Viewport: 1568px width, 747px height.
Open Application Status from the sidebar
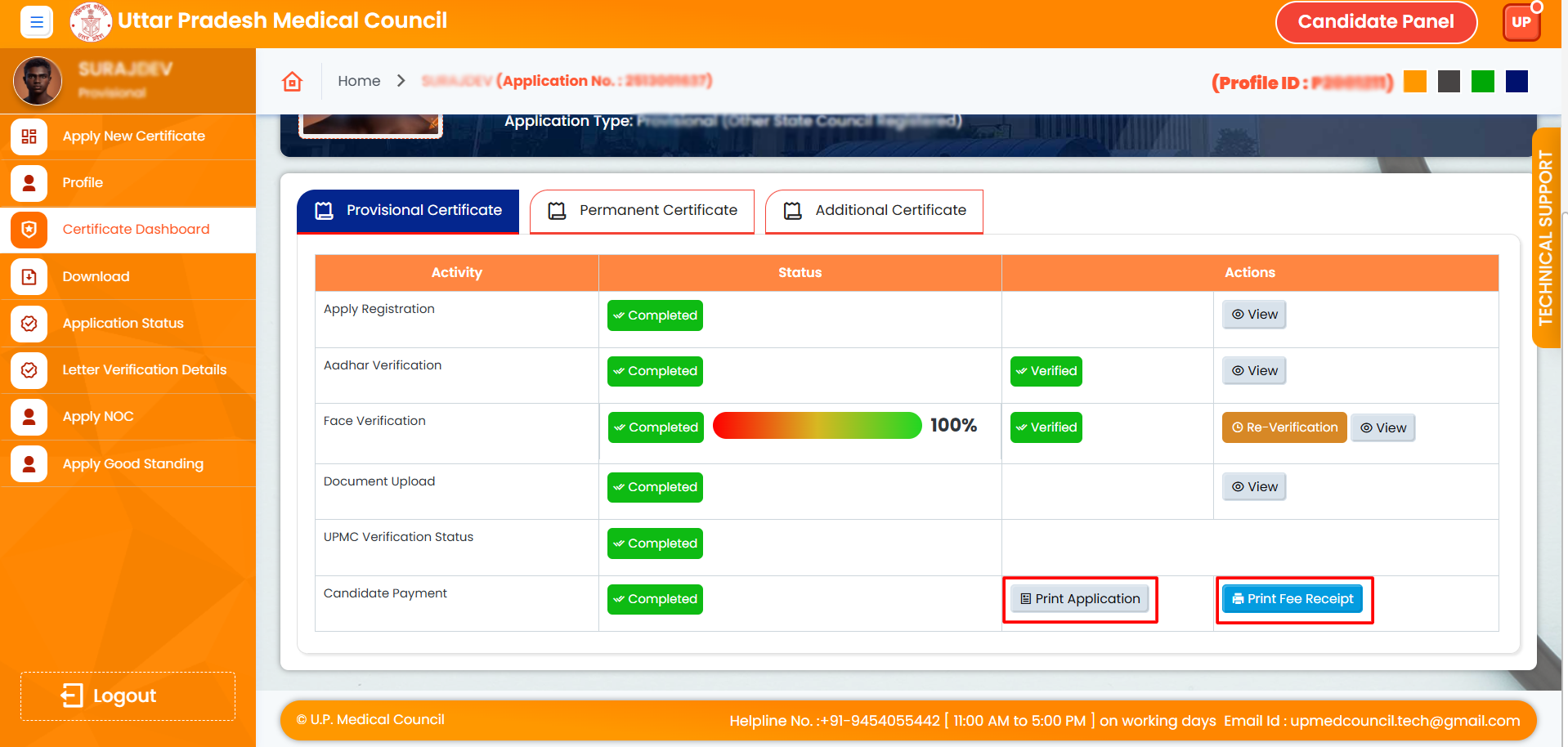point(123,324)
